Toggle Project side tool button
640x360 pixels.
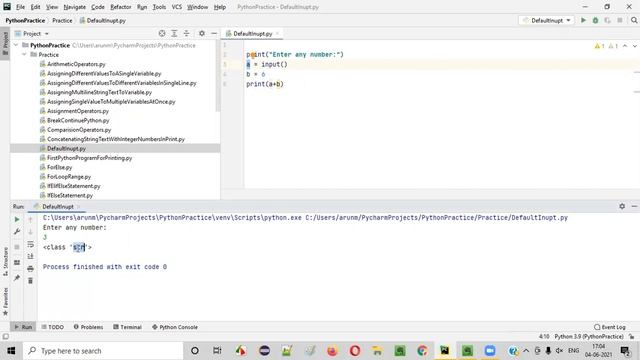pyautogui.click(x=5, y=44)
